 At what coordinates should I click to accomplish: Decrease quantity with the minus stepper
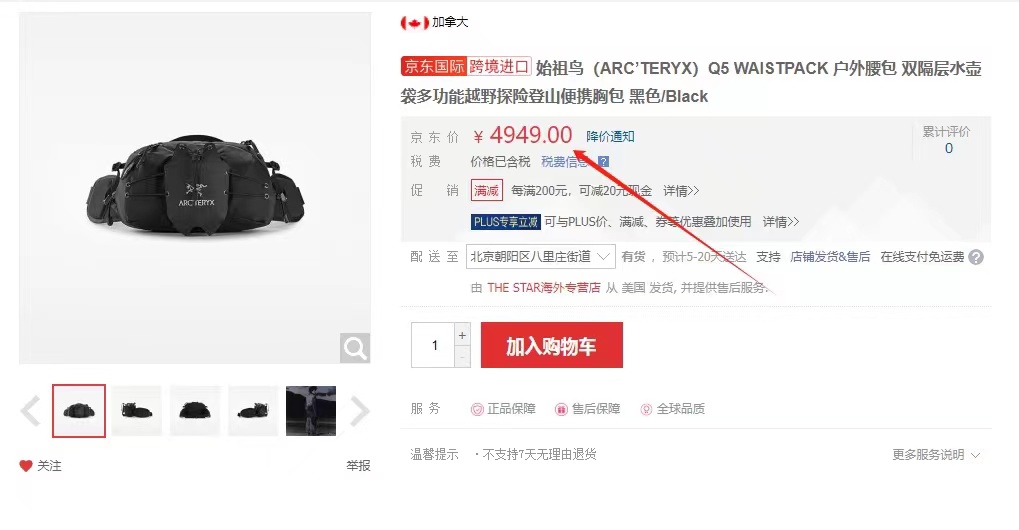(x=462, y=357)
